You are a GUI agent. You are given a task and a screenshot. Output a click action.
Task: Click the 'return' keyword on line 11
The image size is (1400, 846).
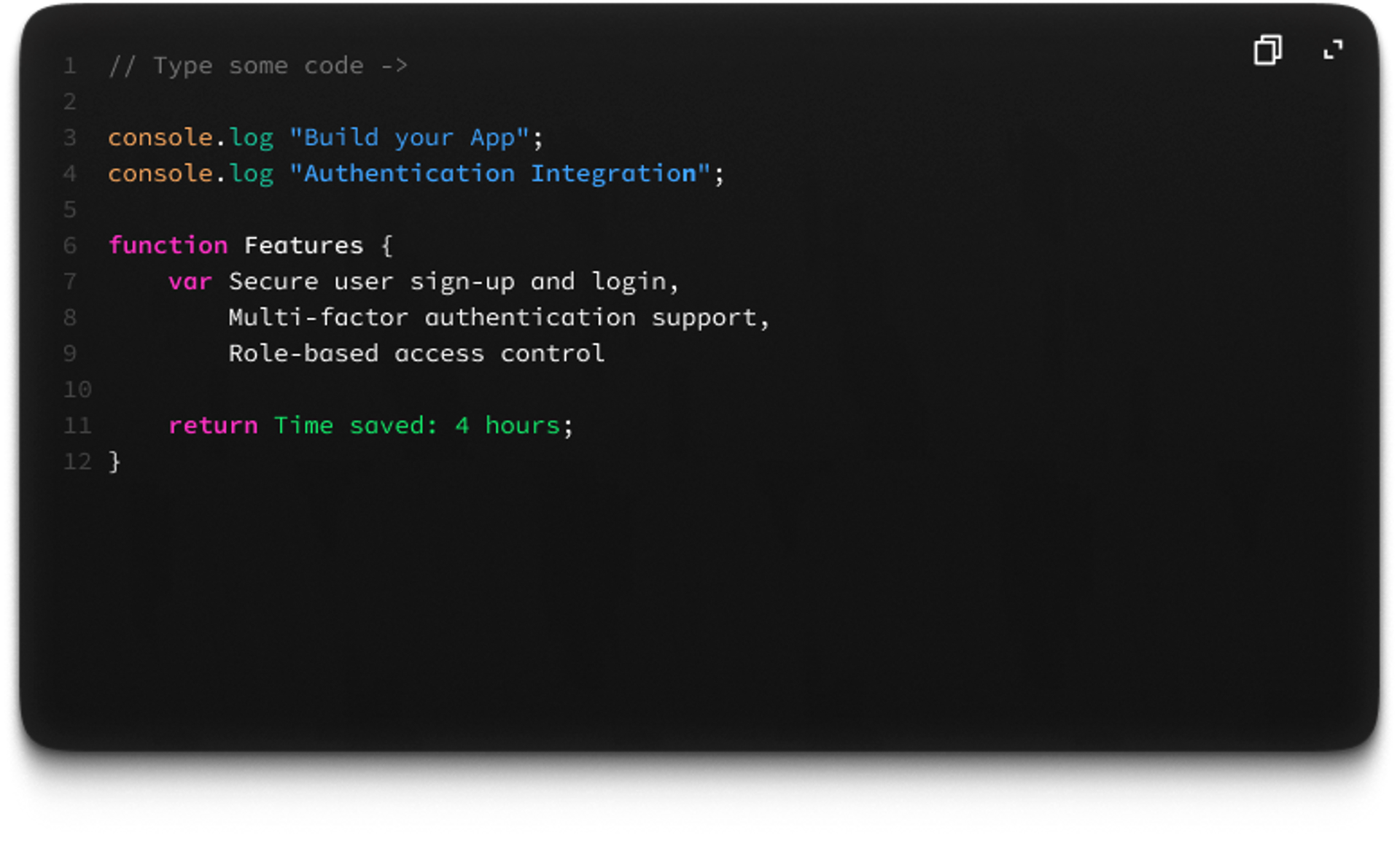(213, 425)
